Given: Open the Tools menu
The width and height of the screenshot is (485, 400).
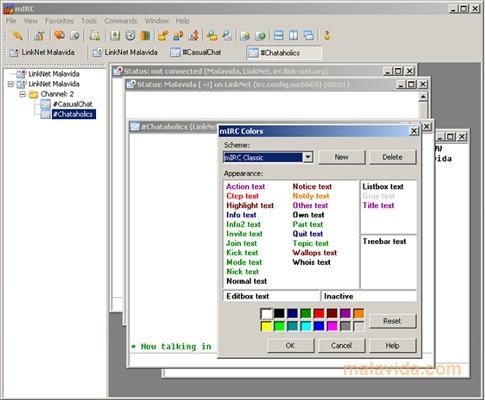Looking at the screenshot, I should [89, 21].
